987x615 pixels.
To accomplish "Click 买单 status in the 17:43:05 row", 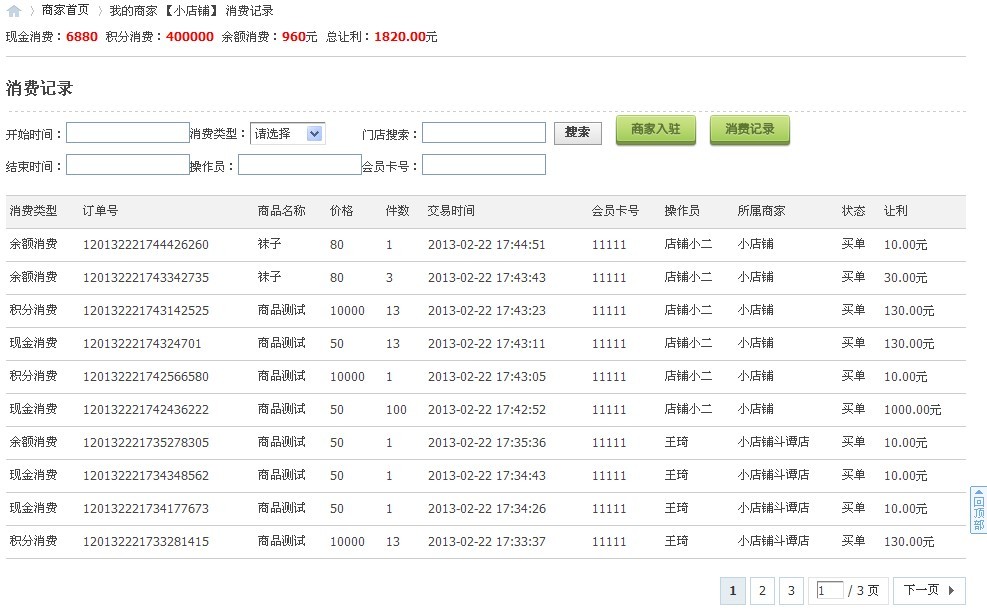I will tap(854, 376).
